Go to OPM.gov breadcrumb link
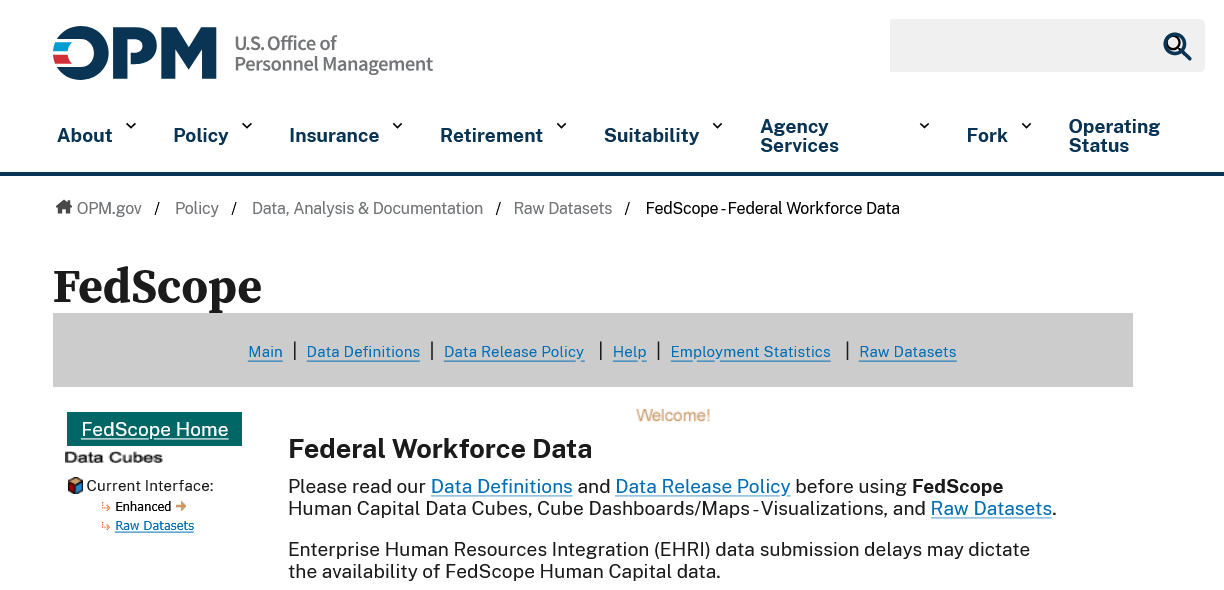1224x590 pixels. (109, 208)
